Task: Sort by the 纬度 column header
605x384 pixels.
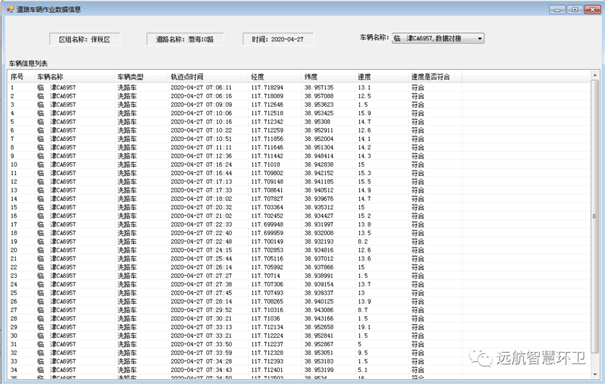Action: 329,77
